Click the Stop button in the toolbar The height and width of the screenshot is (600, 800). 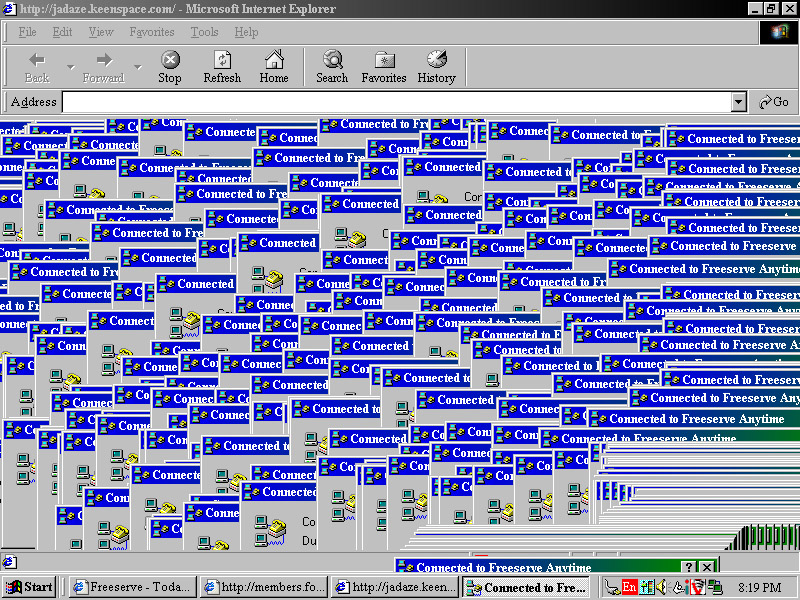point(170,67)
